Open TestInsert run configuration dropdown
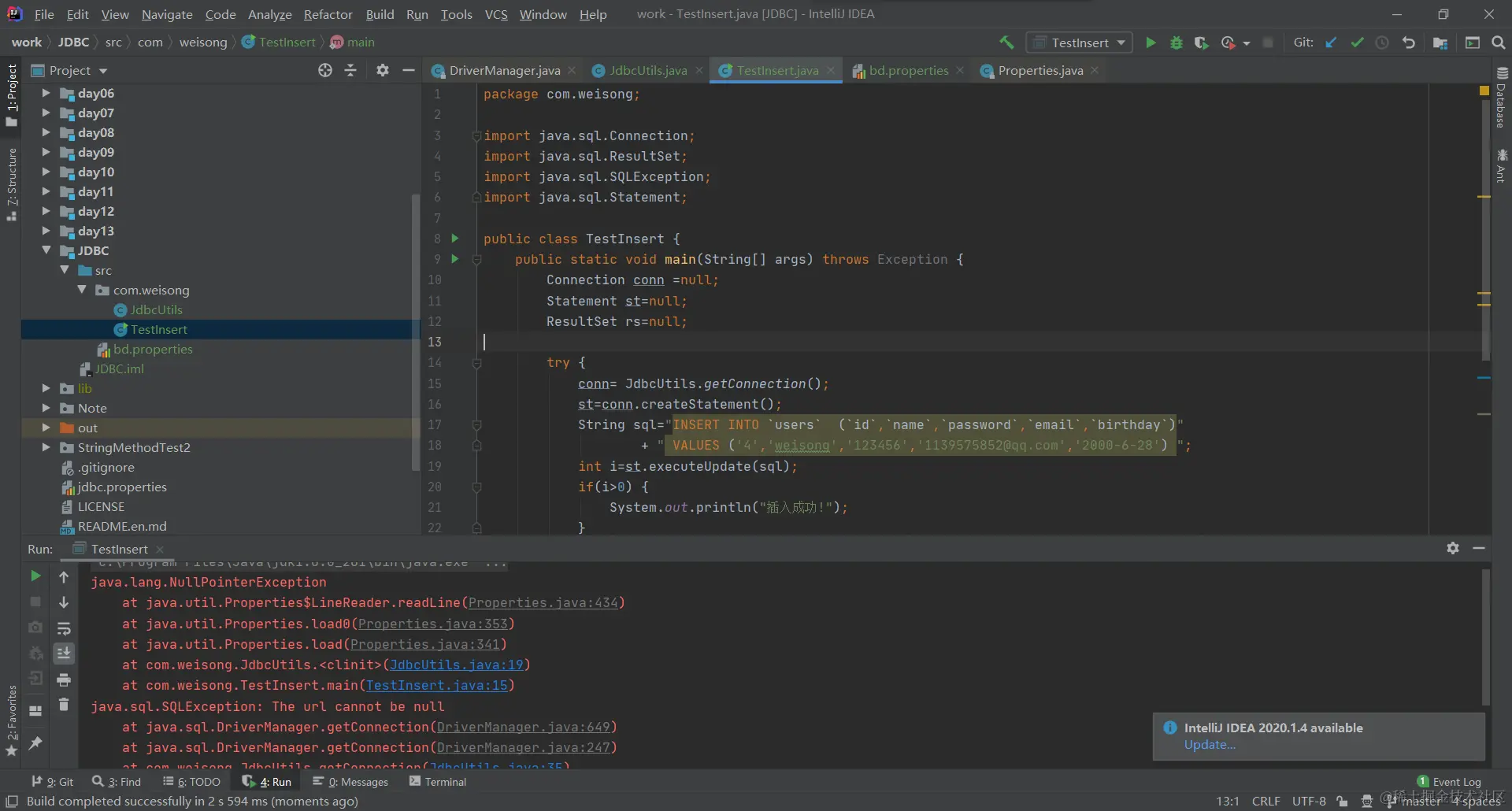Screen dimensions: 1512x811 1081,43
